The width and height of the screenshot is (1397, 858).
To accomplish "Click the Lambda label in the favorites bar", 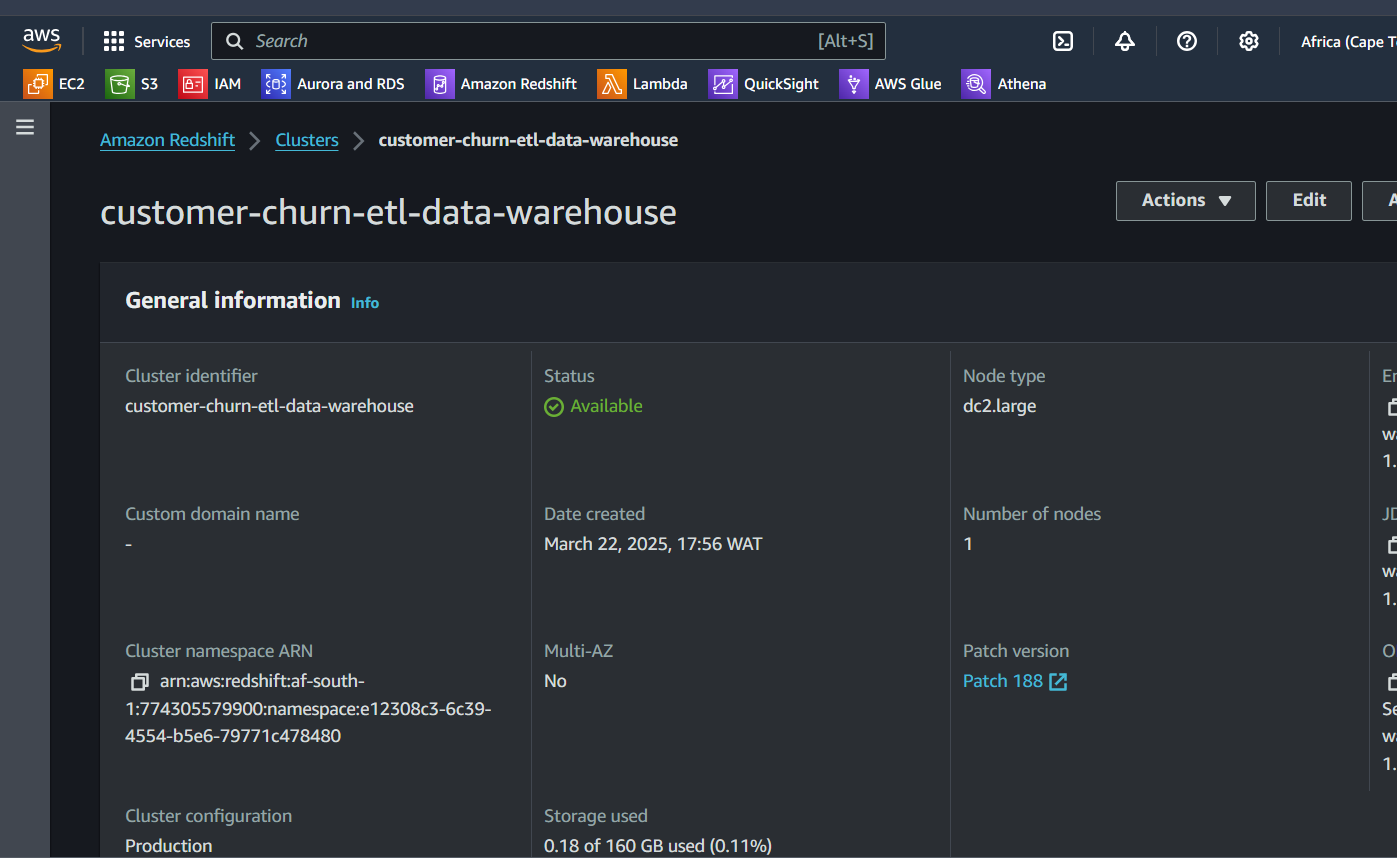I will click(660, 84).
